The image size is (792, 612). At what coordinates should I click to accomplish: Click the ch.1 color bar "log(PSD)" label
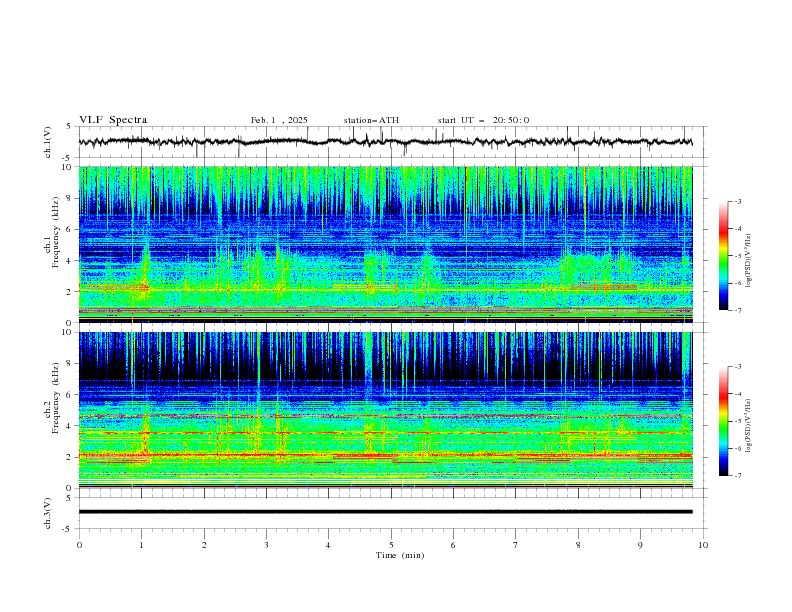click(x=748, y=261)
